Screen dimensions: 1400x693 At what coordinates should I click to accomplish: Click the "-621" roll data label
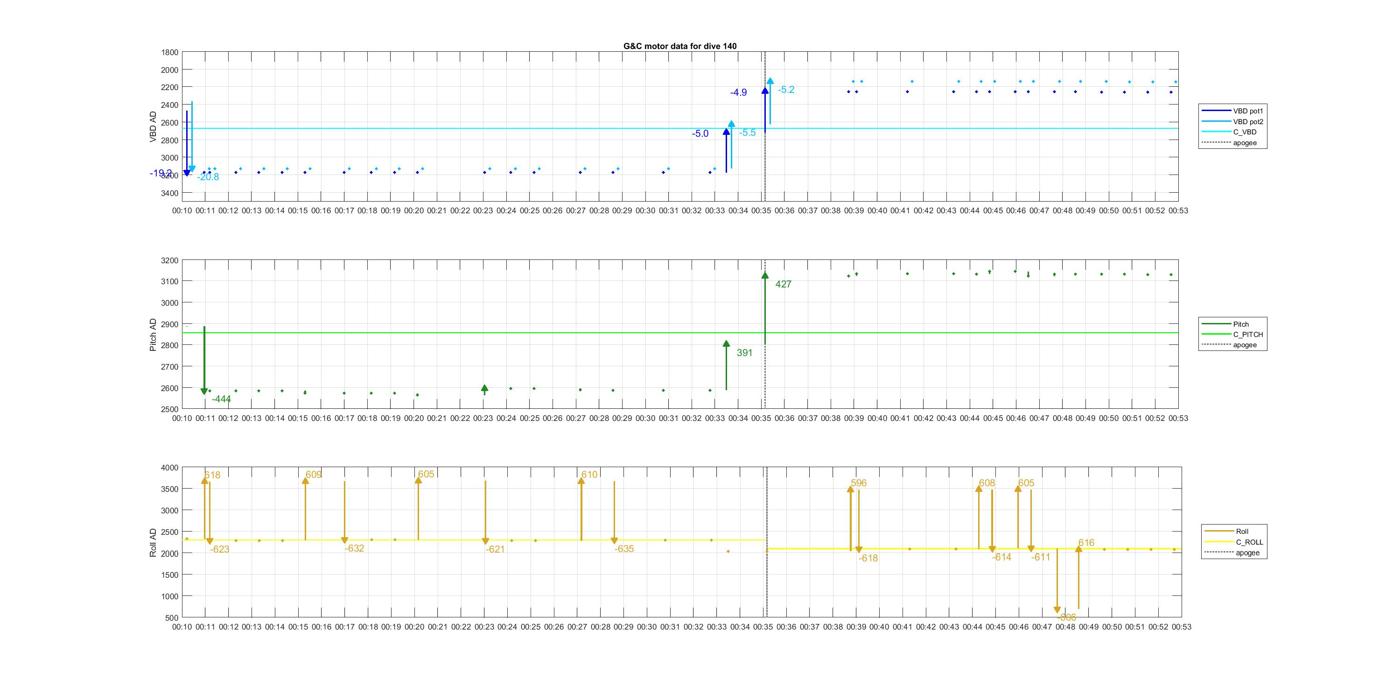(x=495, y=549)
